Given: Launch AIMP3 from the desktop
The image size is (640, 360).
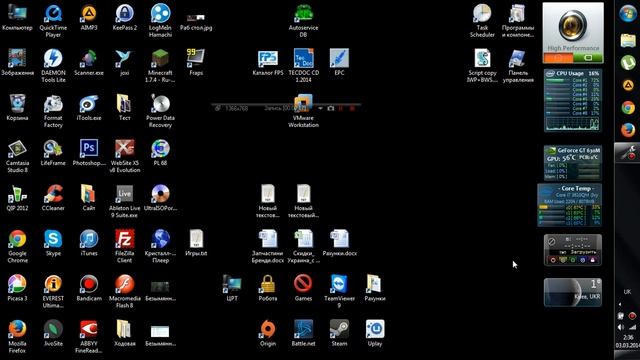Looking at the screenshot, I should (89, 17).
